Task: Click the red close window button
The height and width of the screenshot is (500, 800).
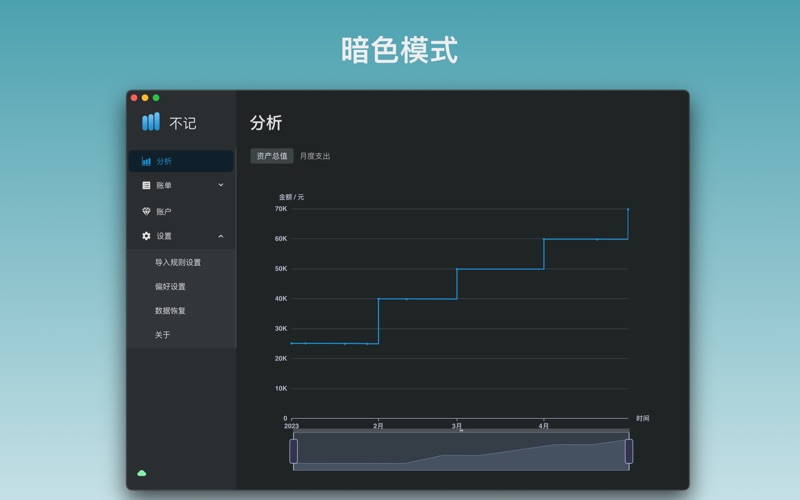Action: [x=134, y=97]
